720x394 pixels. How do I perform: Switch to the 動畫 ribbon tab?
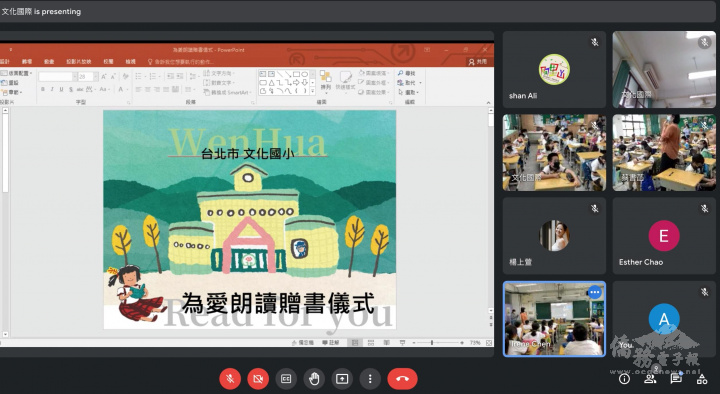coord(49,62)
